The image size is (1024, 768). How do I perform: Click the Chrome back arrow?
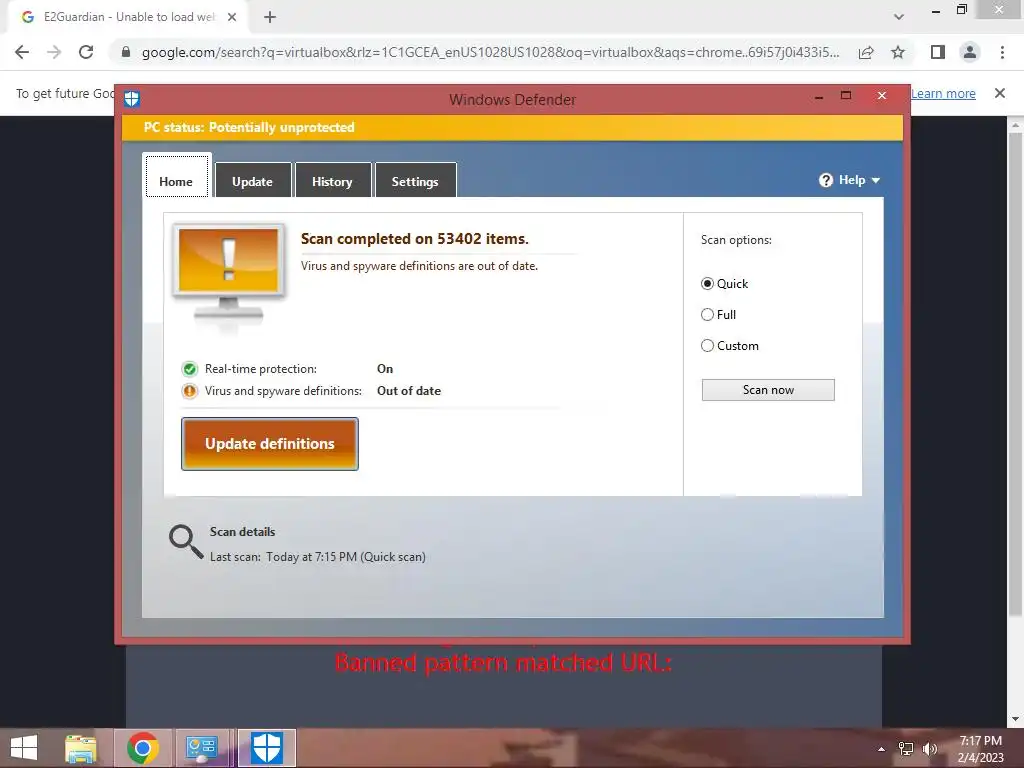(x=22, y=52)
